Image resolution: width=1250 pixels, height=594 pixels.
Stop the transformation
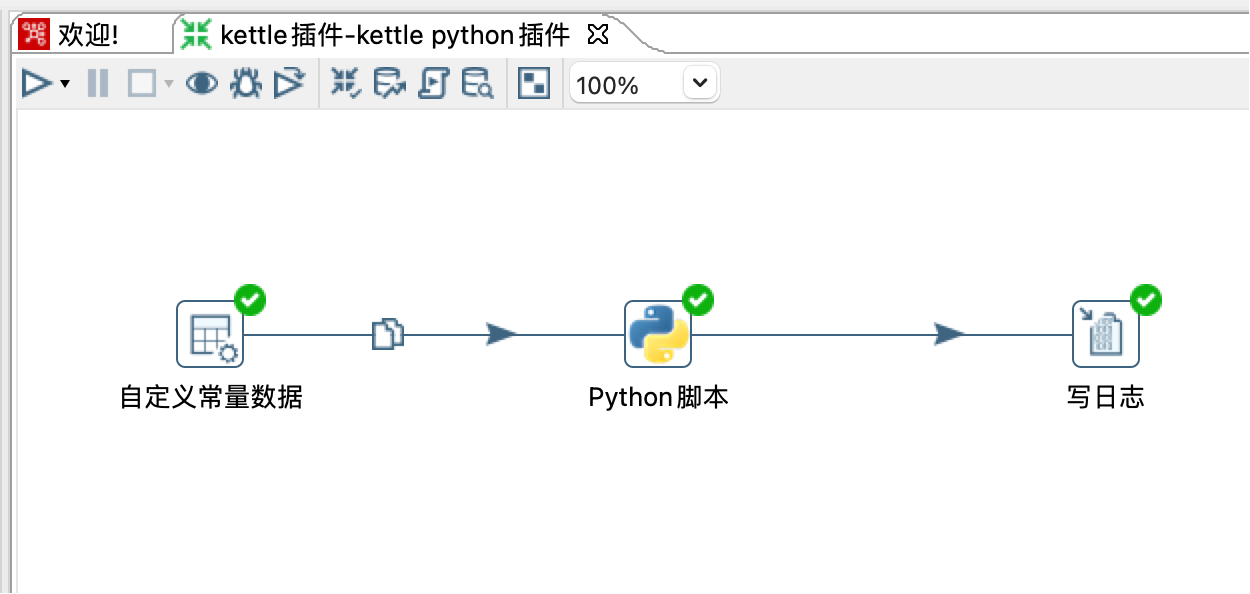[142, 84]
